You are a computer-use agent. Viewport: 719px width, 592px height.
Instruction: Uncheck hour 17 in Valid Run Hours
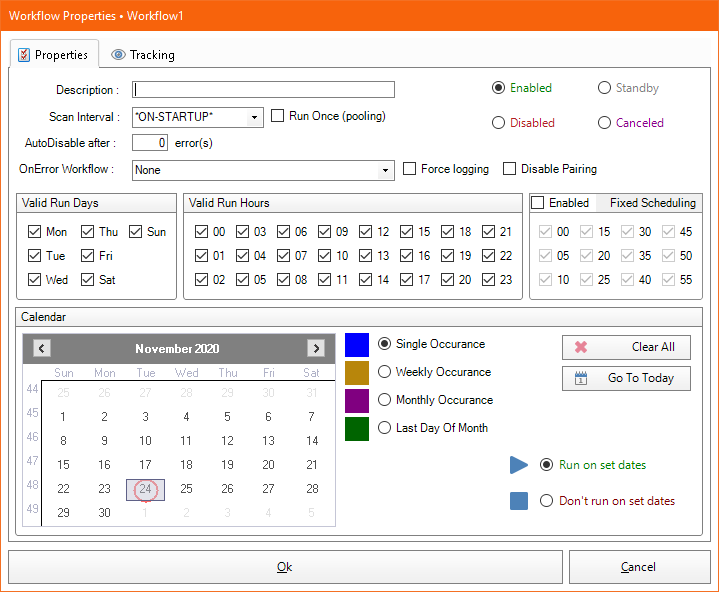(406, 280)
